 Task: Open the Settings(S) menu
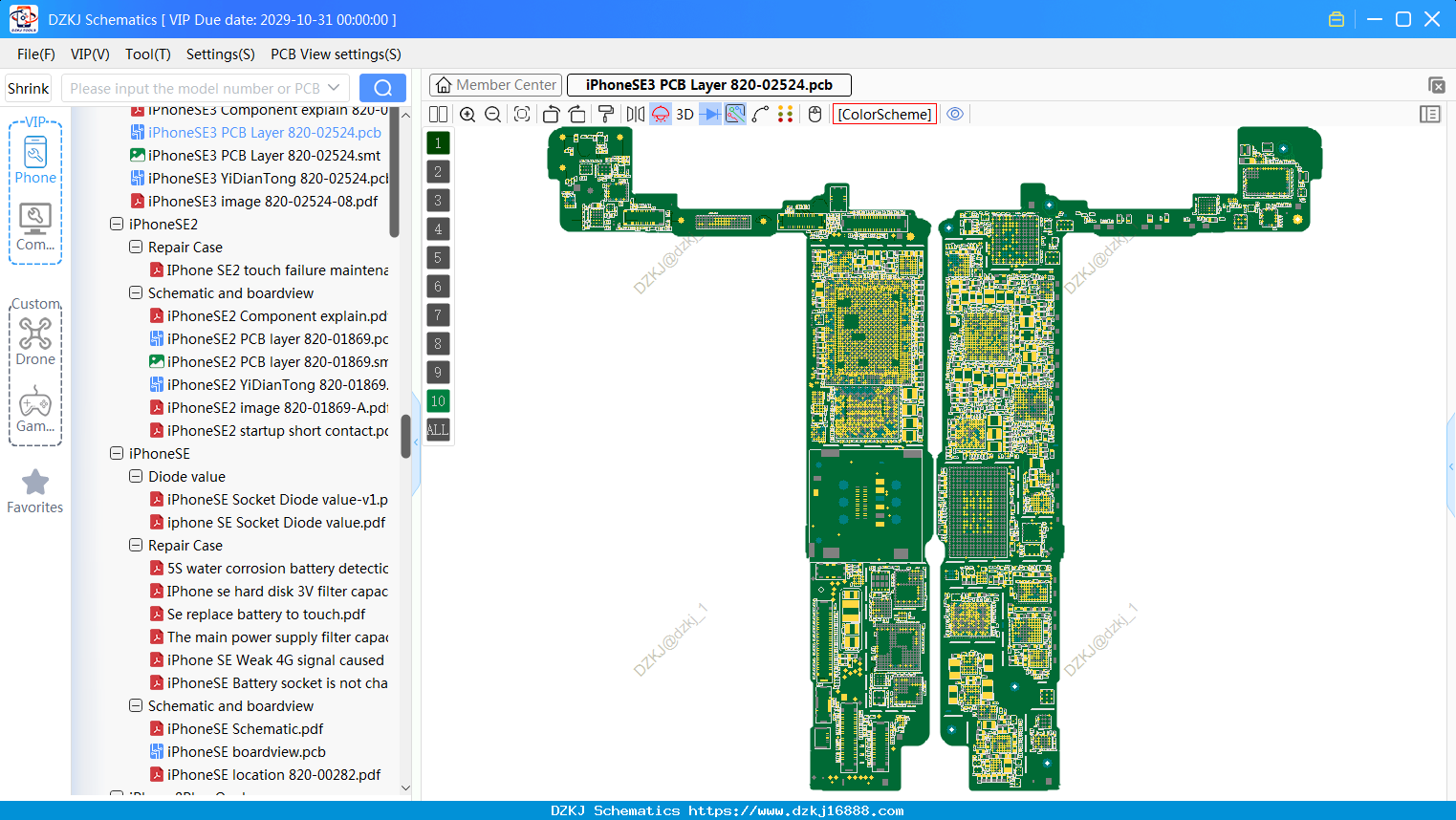[220, 54]
